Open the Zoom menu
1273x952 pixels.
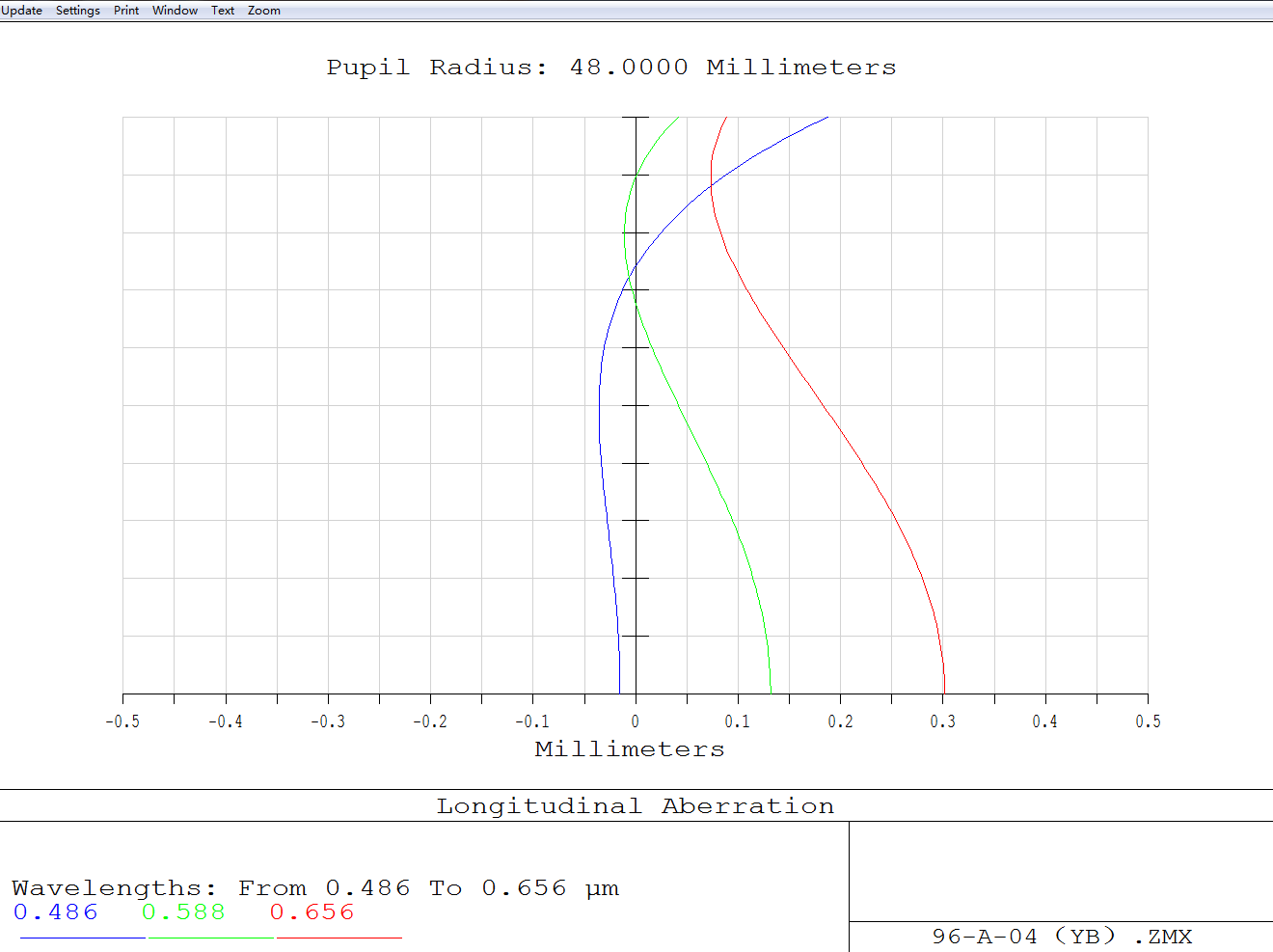pos(264,11)
